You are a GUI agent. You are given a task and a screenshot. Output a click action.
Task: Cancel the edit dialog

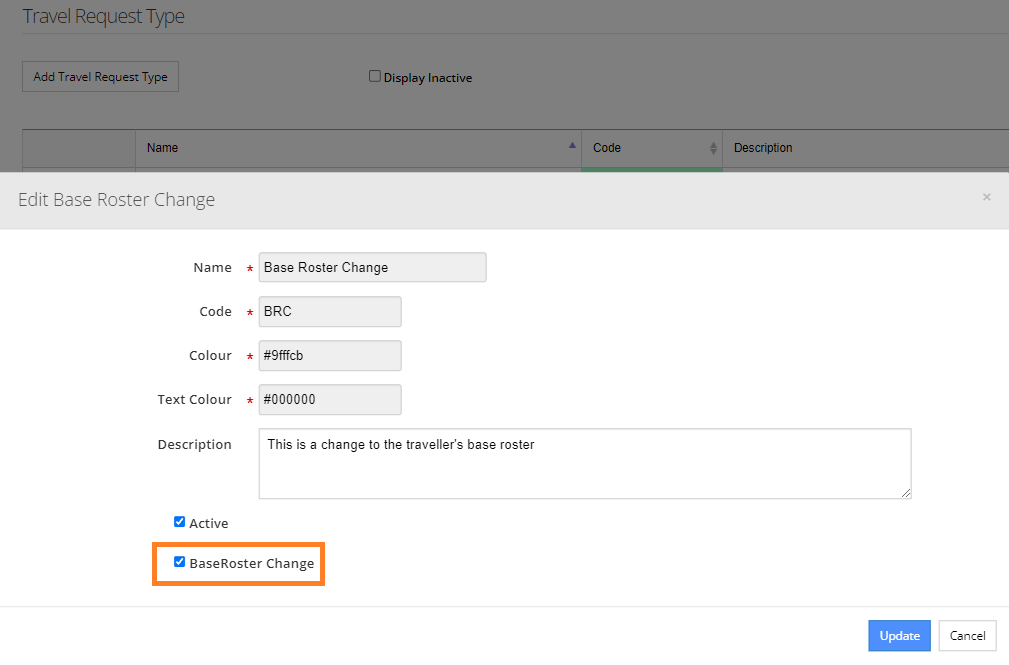pyautogui.click(x=967, y=636)
